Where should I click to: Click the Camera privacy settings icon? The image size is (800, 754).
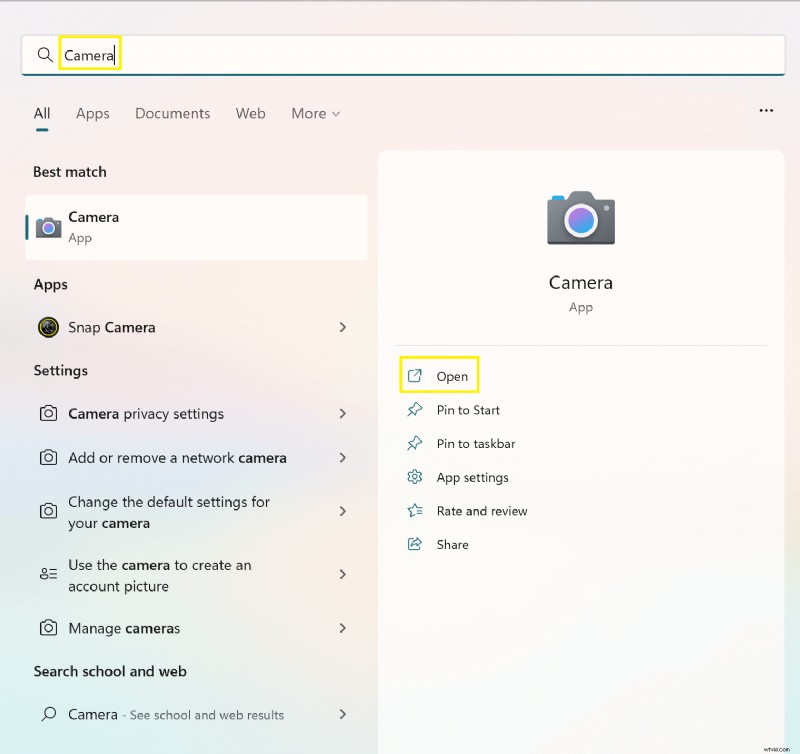[x=48, y=413]
